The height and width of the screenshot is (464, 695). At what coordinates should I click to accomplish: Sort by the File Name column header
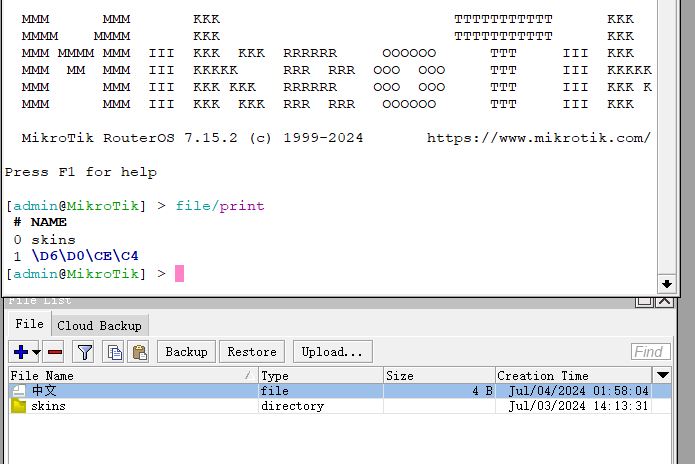(x=133, y=376)
